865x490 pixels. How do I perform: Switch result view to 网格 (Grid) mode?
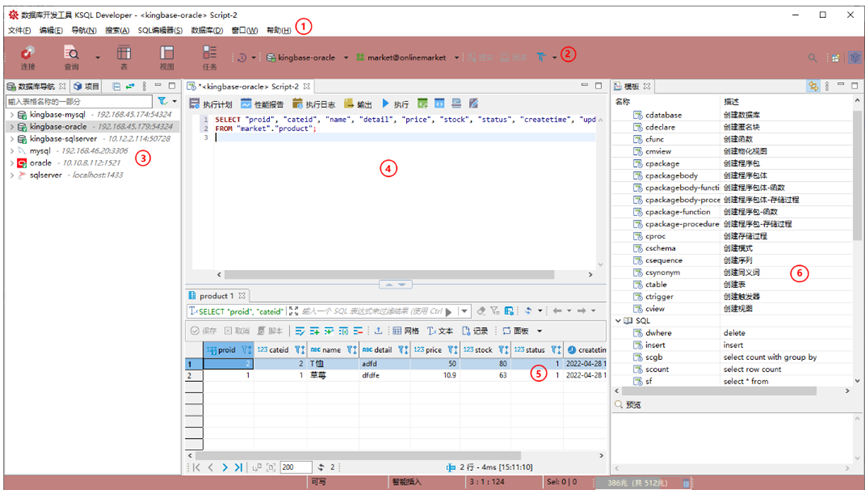point(405,330)
